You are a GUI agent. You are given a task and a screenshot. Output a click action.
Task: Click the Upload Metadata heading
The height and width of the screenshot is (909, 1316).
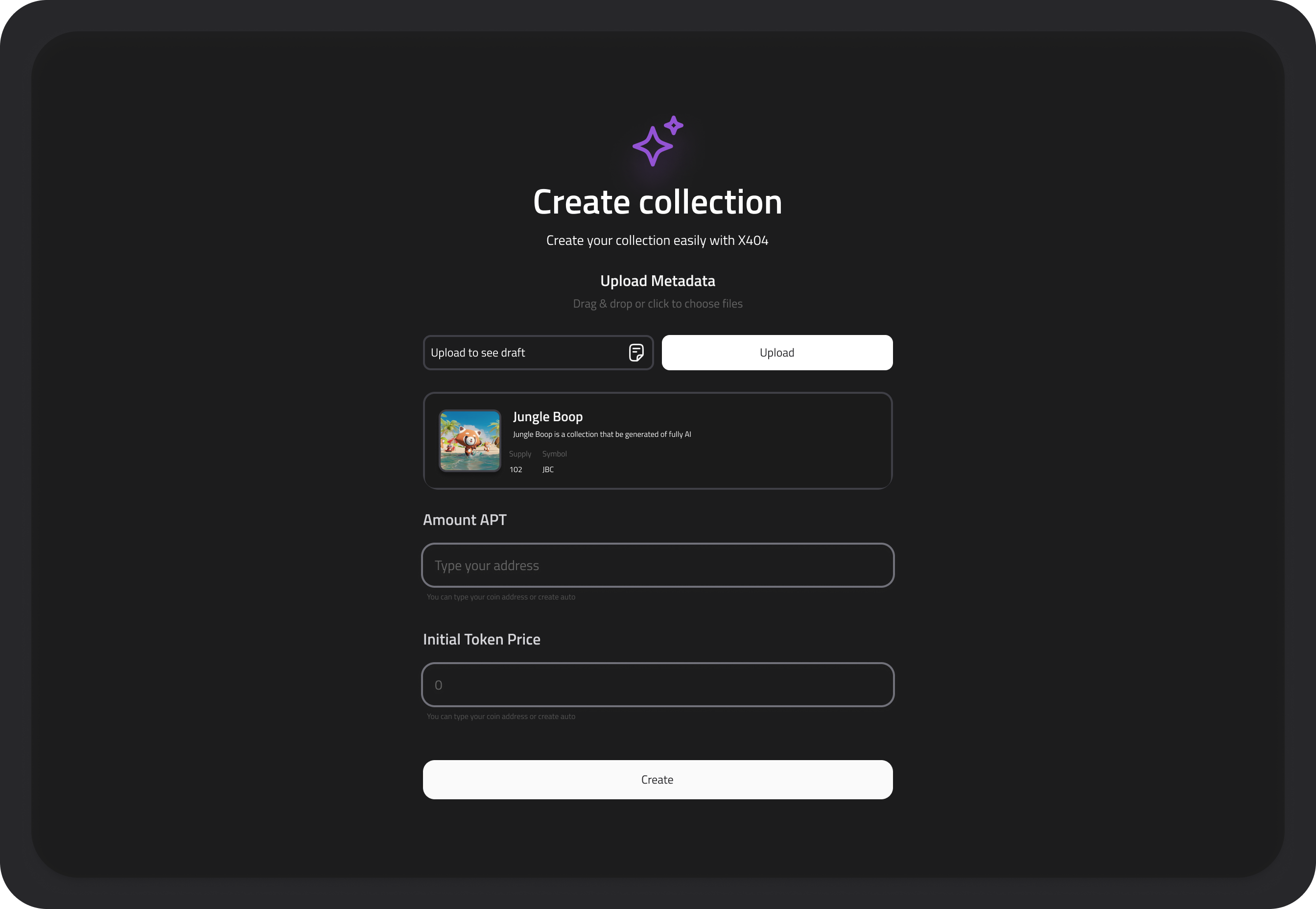(x=658, y=281)
